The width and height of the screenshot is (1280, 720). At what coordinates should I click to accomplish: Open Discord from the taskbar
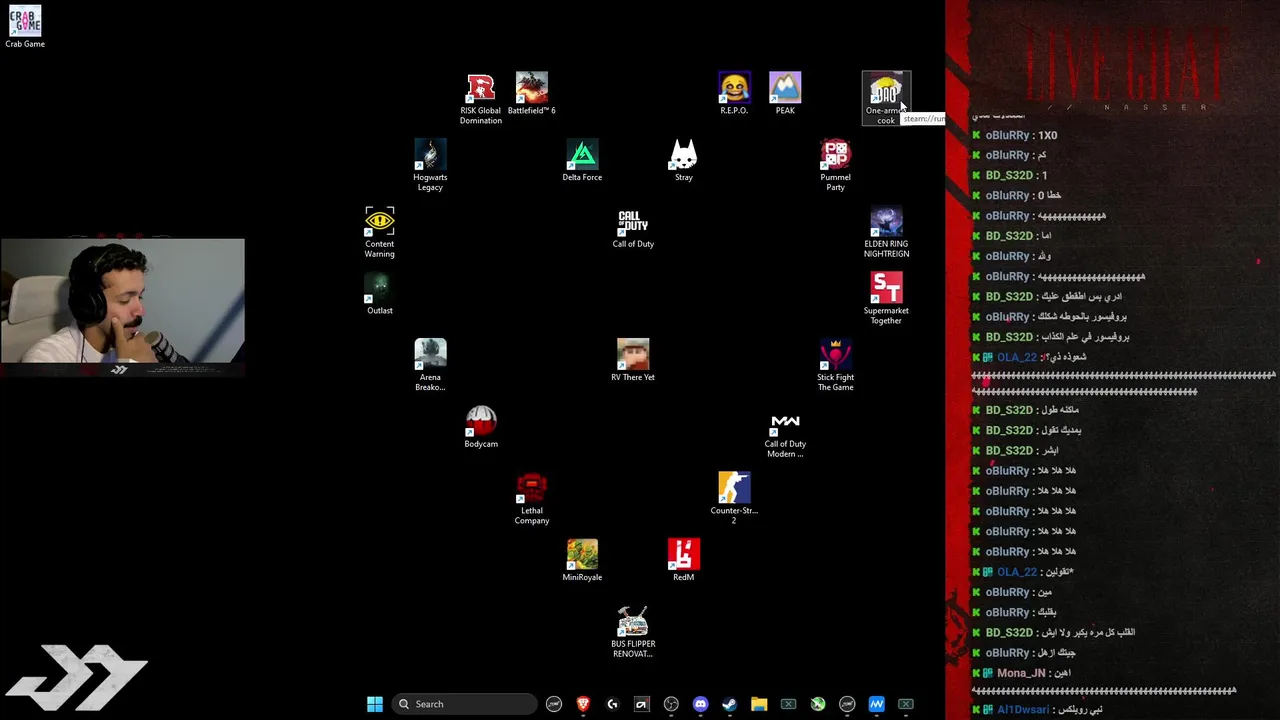(x=700, y=704)
